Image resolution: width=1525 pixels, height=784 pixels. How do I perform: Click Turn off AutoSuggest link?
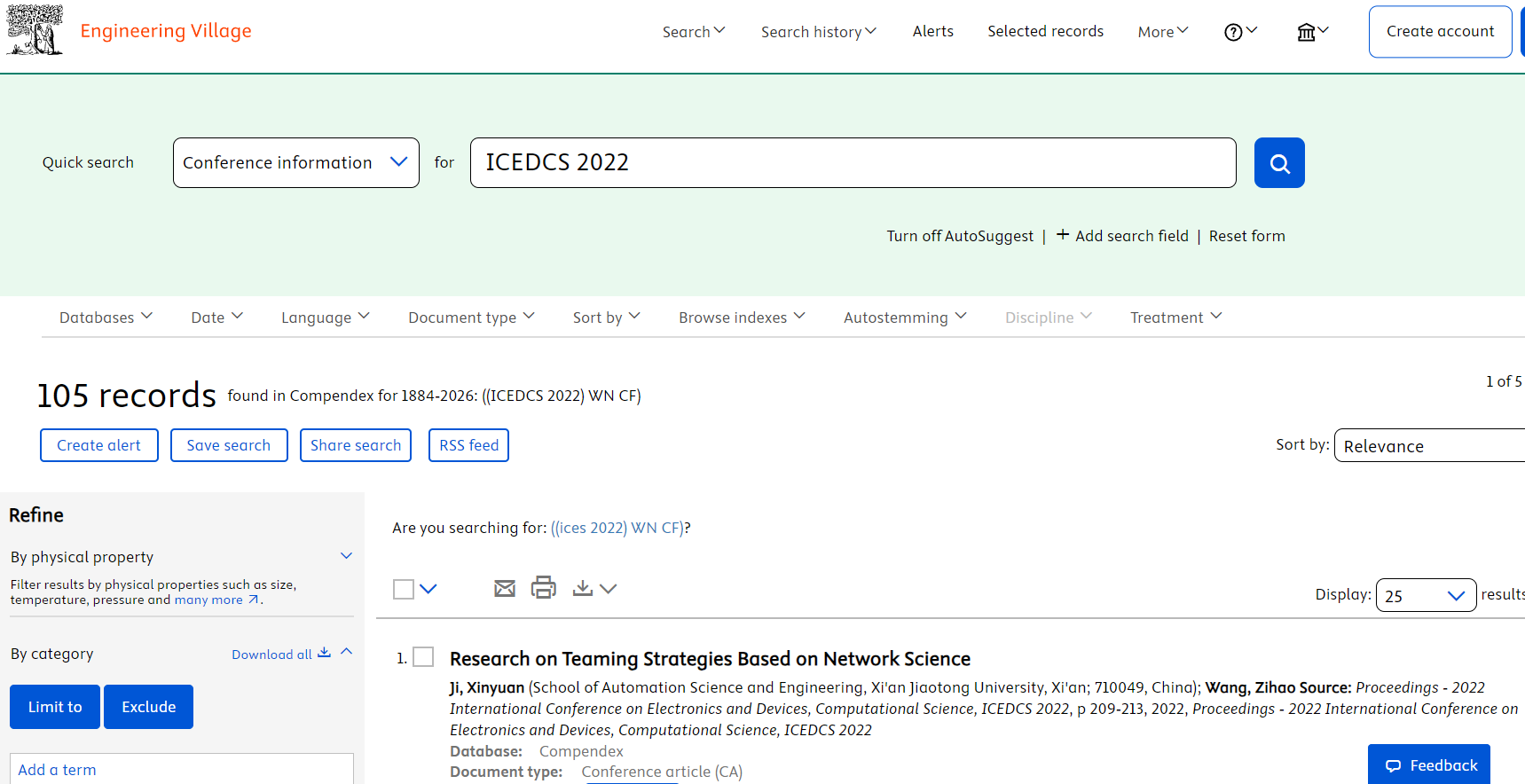click(960, 236)
